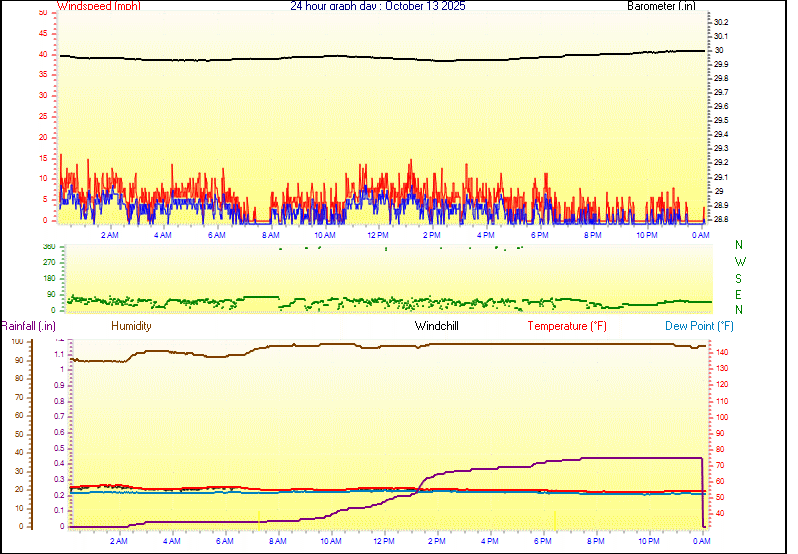Click the W wind direction letter
Viewport: 798px width, 554px height.
[x=739, y=262]
